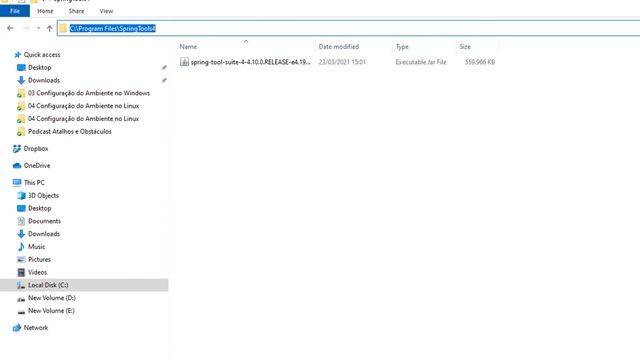Switch to the Share ribbon tab

[x=76, y=11]
